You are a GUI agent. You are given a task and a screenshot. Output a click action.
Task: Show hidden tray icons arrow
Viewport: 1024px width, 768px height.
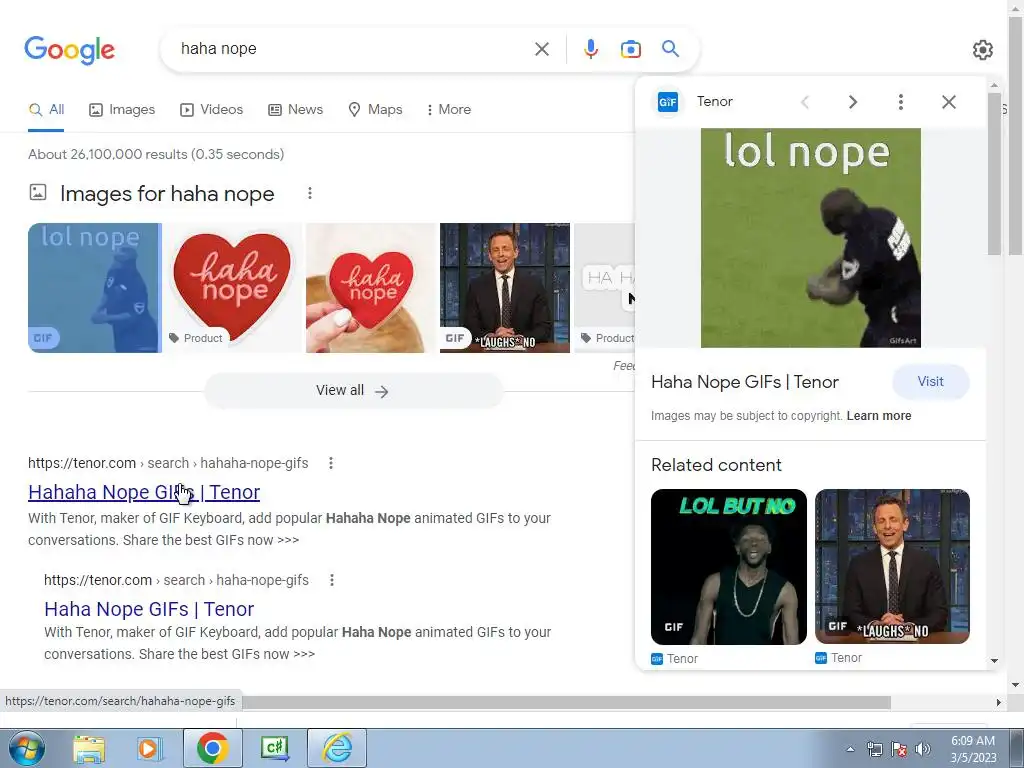point(850,750)
